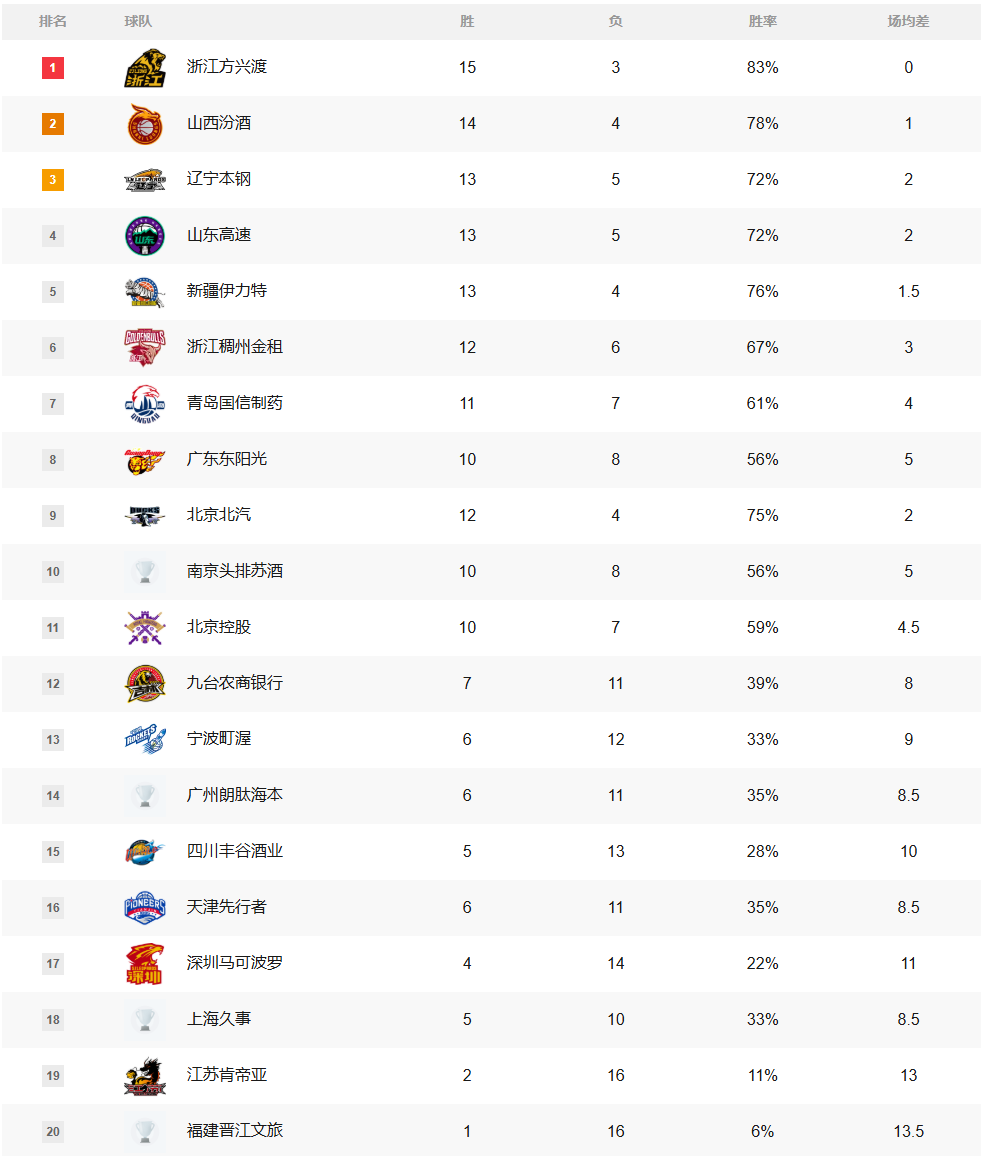Open the 福建晋江文旅 team name link

pyautogui.click(x=234, y=1131)
